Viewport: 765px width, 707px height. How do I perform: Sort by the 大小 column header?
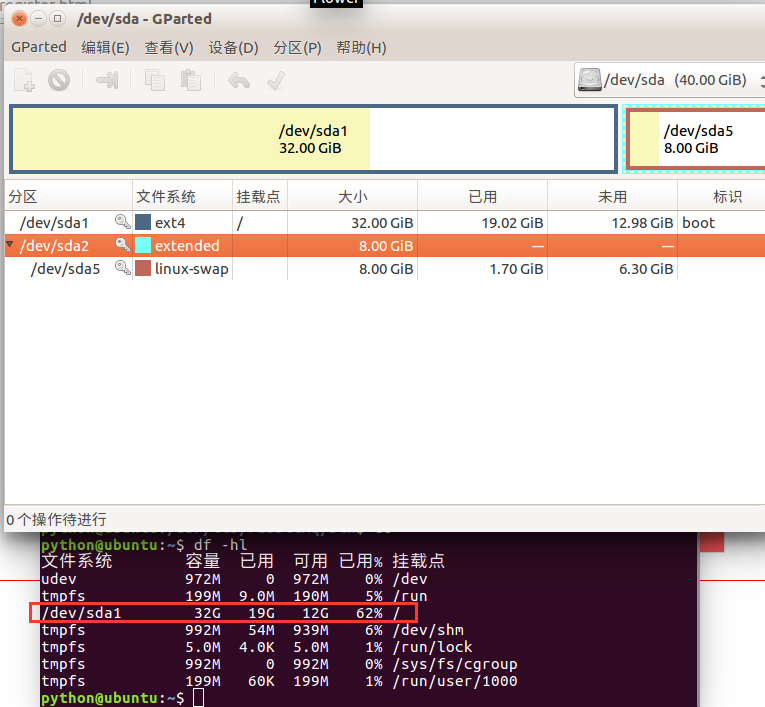352,196
